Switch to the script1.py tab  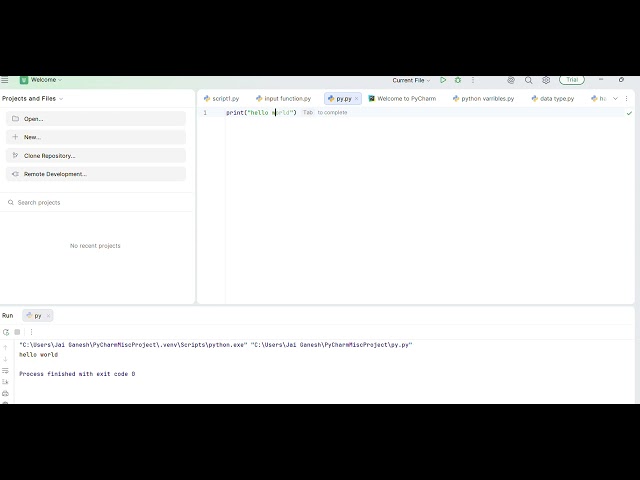click(222, 99)
